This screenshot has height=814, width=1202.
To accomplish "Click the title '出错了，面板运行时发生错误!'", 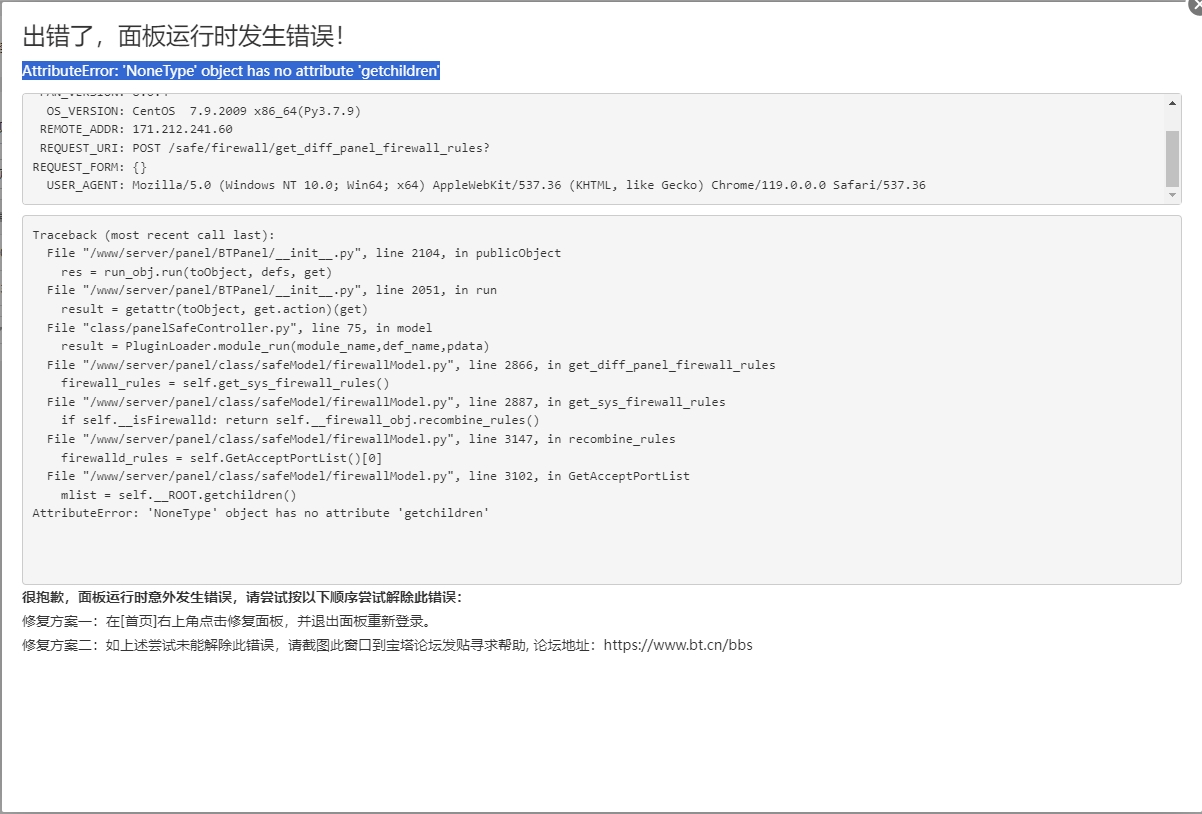I will coord(183,36).
